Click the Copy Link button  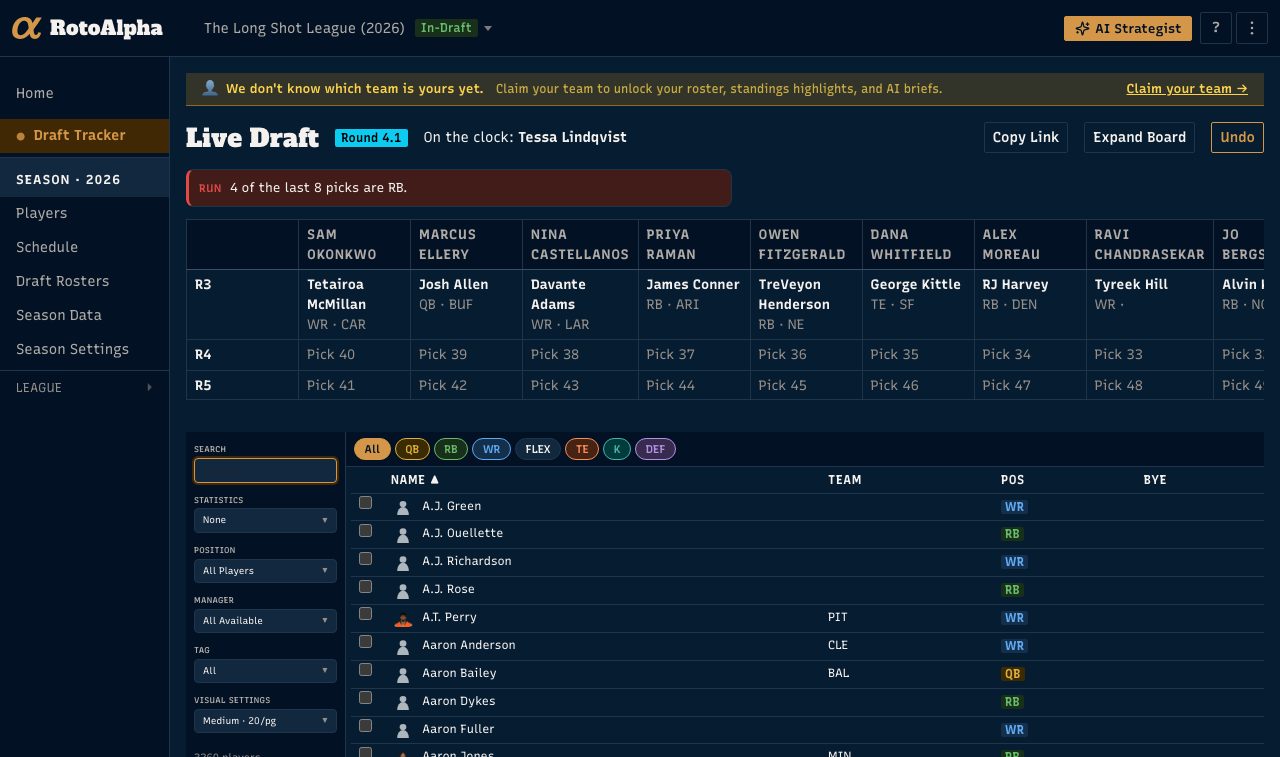tap(1026, 138)
